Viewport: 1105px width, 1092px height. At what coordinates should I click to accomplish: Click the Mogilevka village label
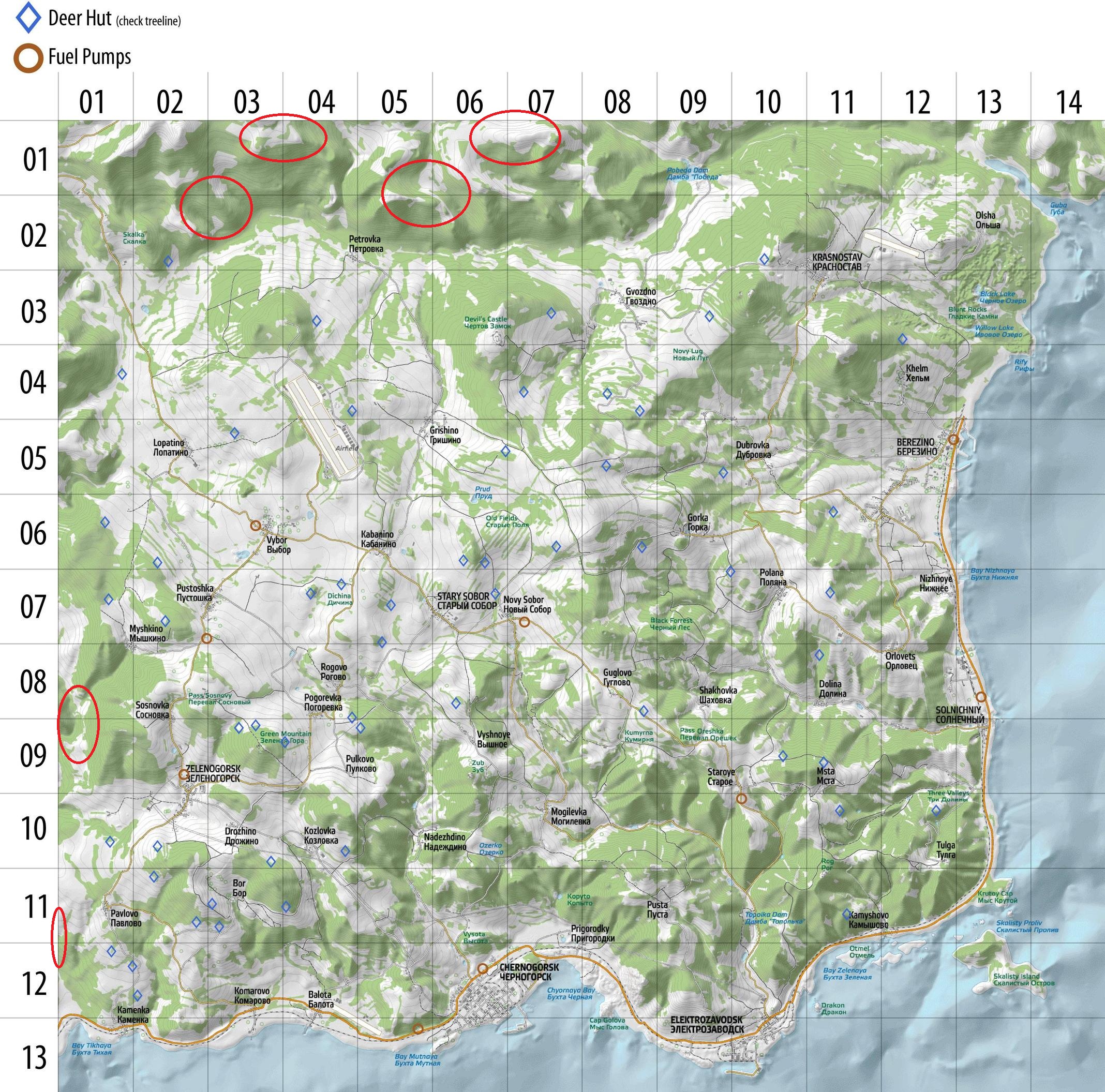[x=571, y=816]
